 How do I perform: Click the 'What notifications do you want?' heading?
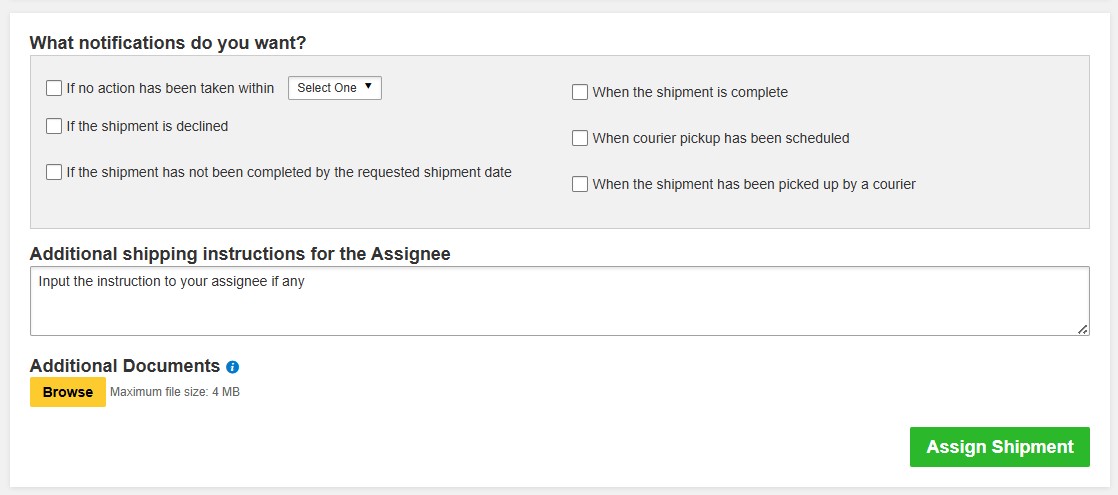pos(168,43)
